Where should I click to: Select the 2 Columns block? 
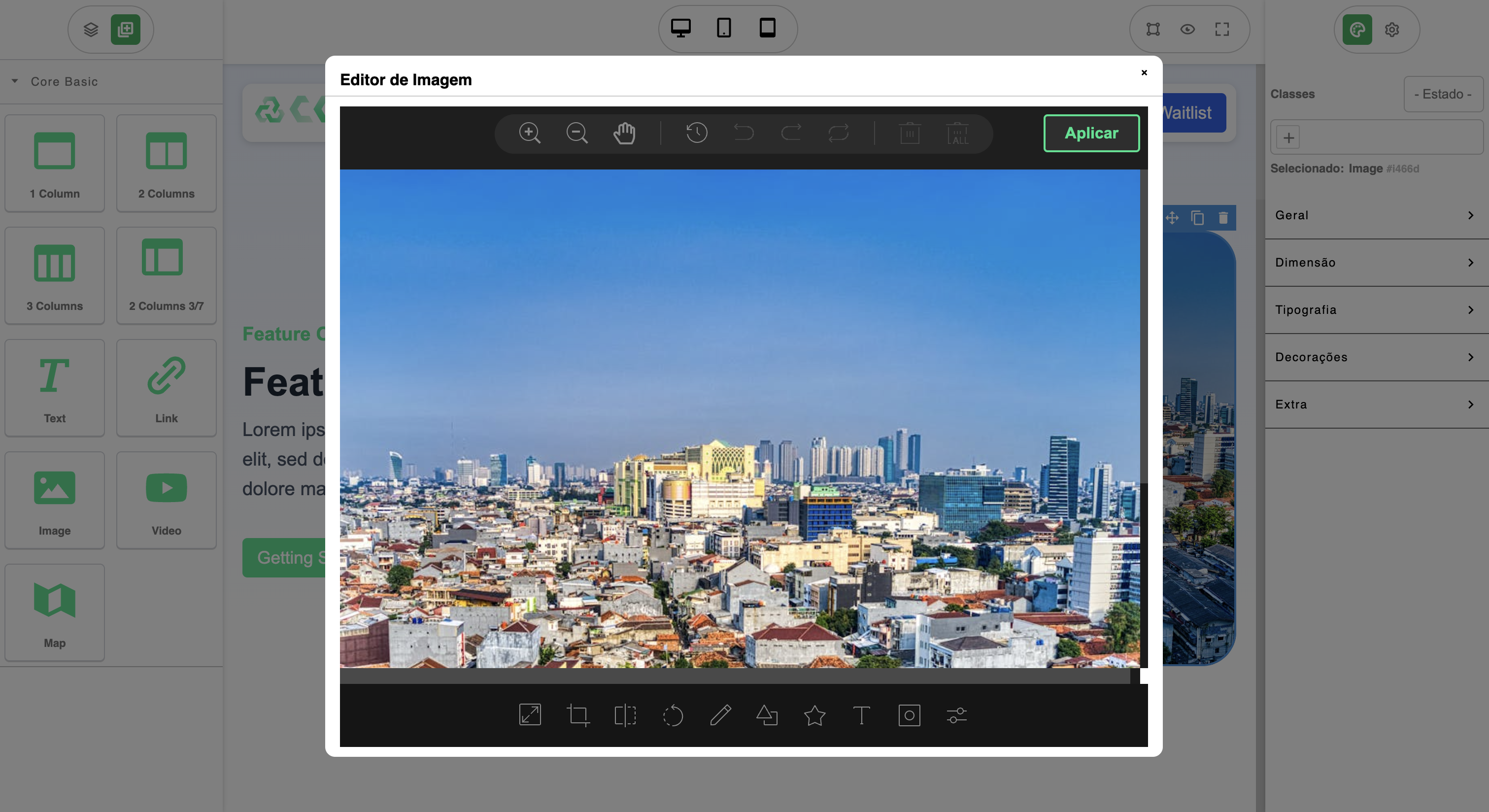tap(167, 163)
